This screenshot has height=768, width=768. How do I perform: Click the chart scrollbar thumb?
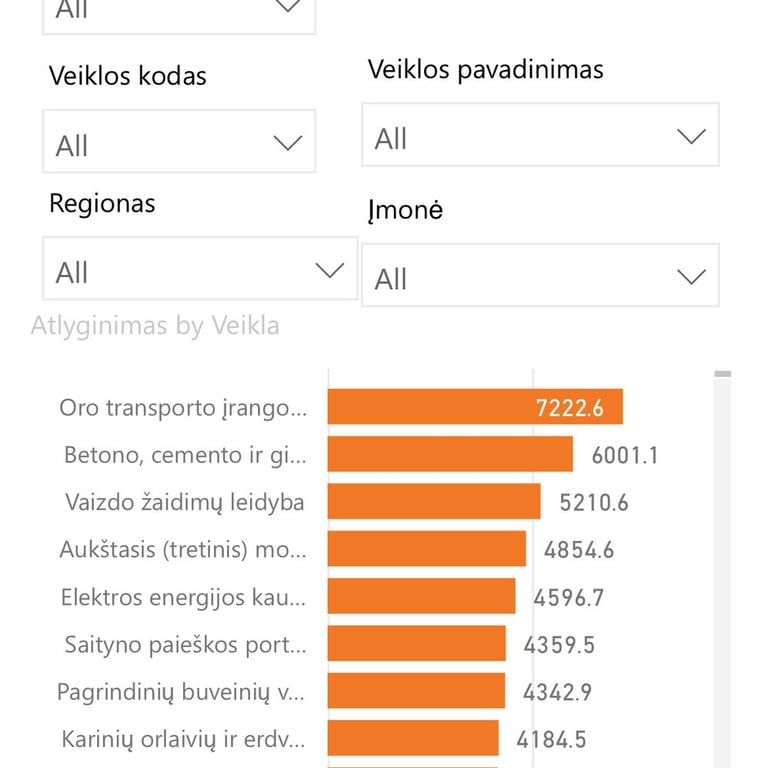point(722,374)
